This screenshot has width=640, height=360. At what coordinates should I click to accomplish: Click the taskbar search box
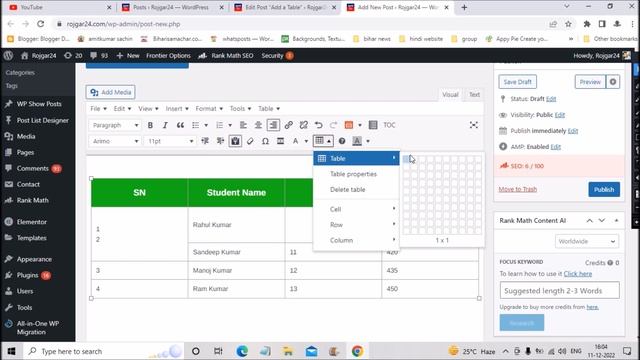[104, 351]
